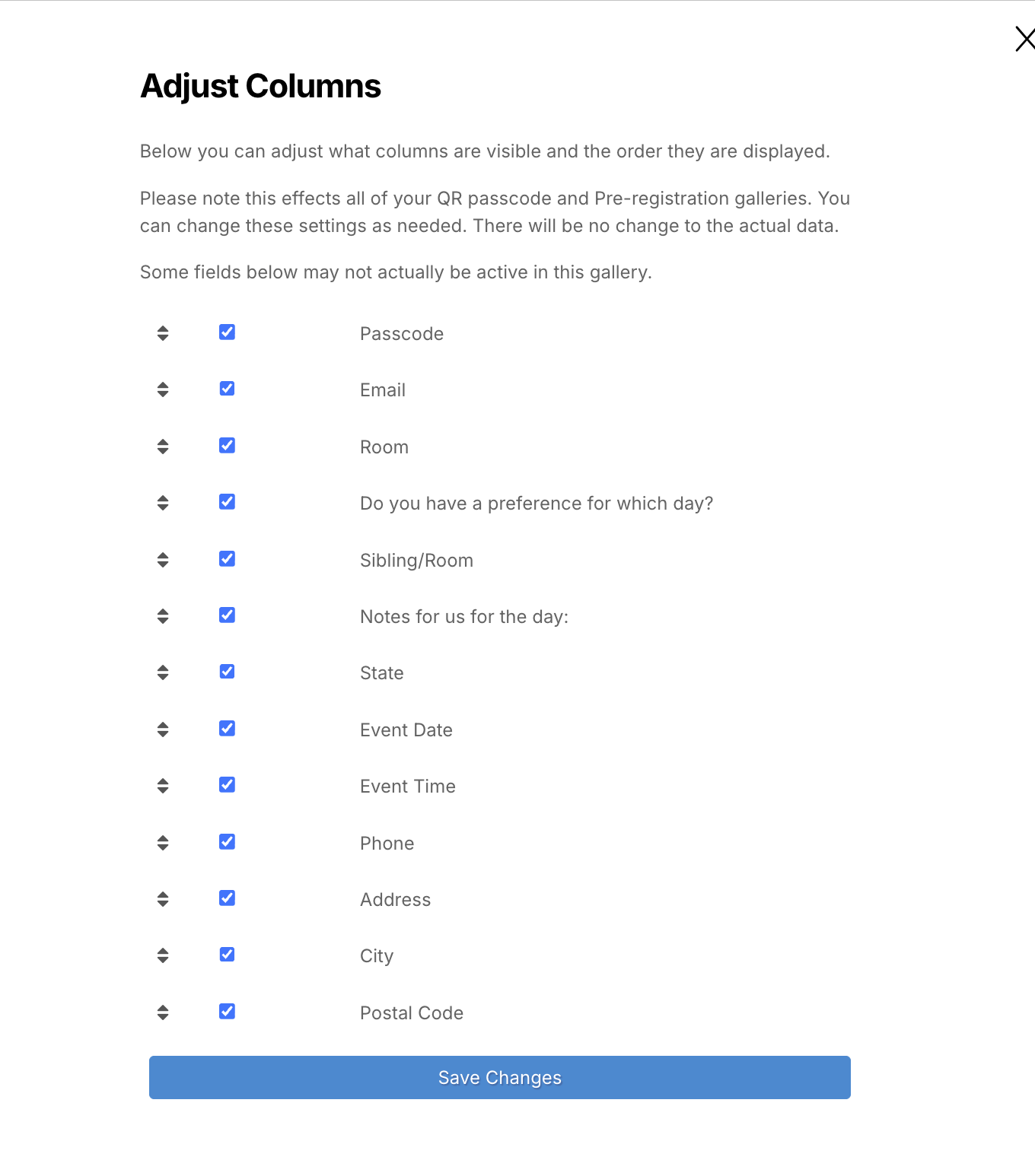Uncheck the Event Time checkbox
This screenshot has height=1176, width=1035.
coord(227,785)
